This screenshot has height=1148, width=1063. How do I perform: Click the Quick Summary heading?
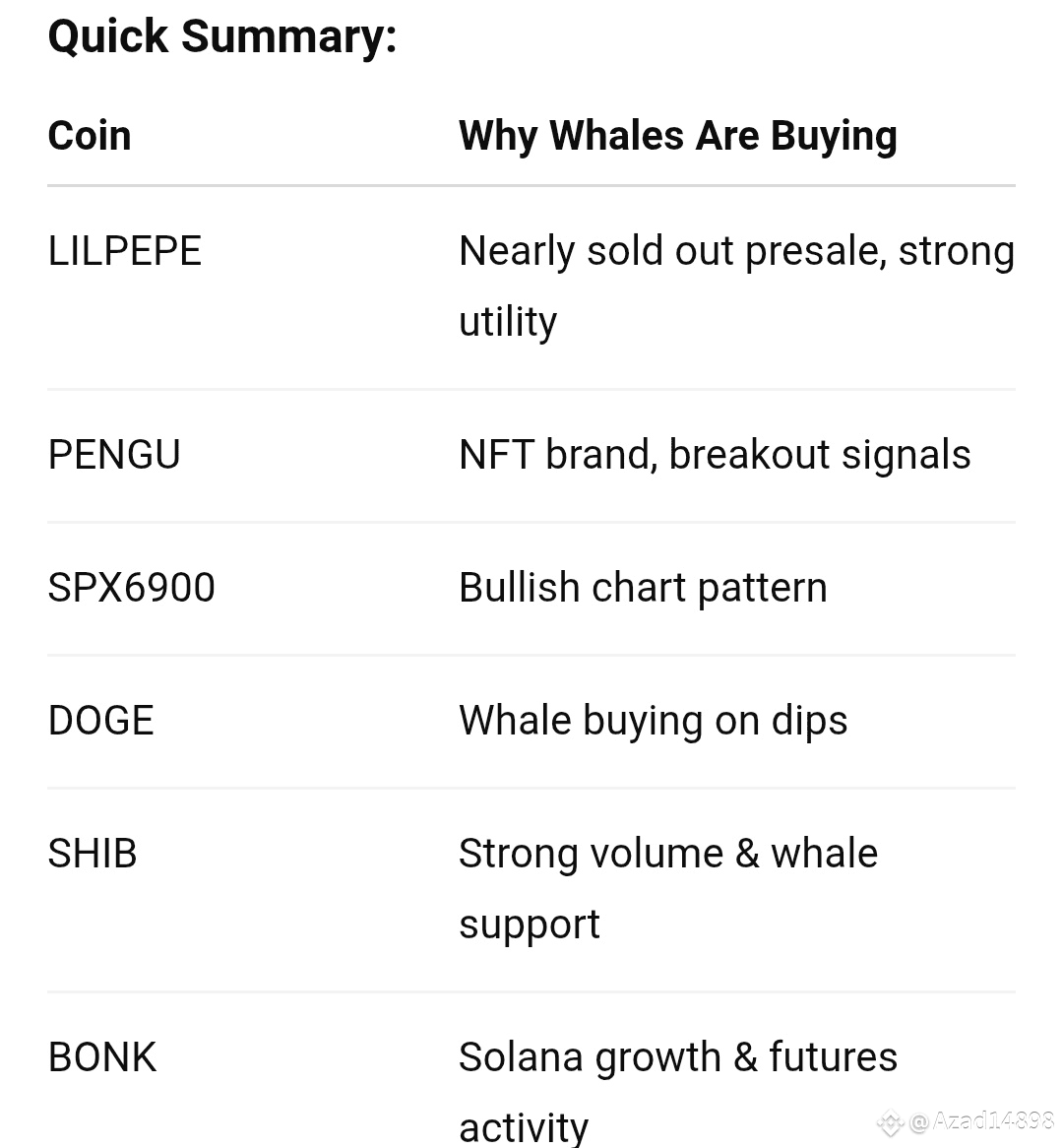(222, 36)
